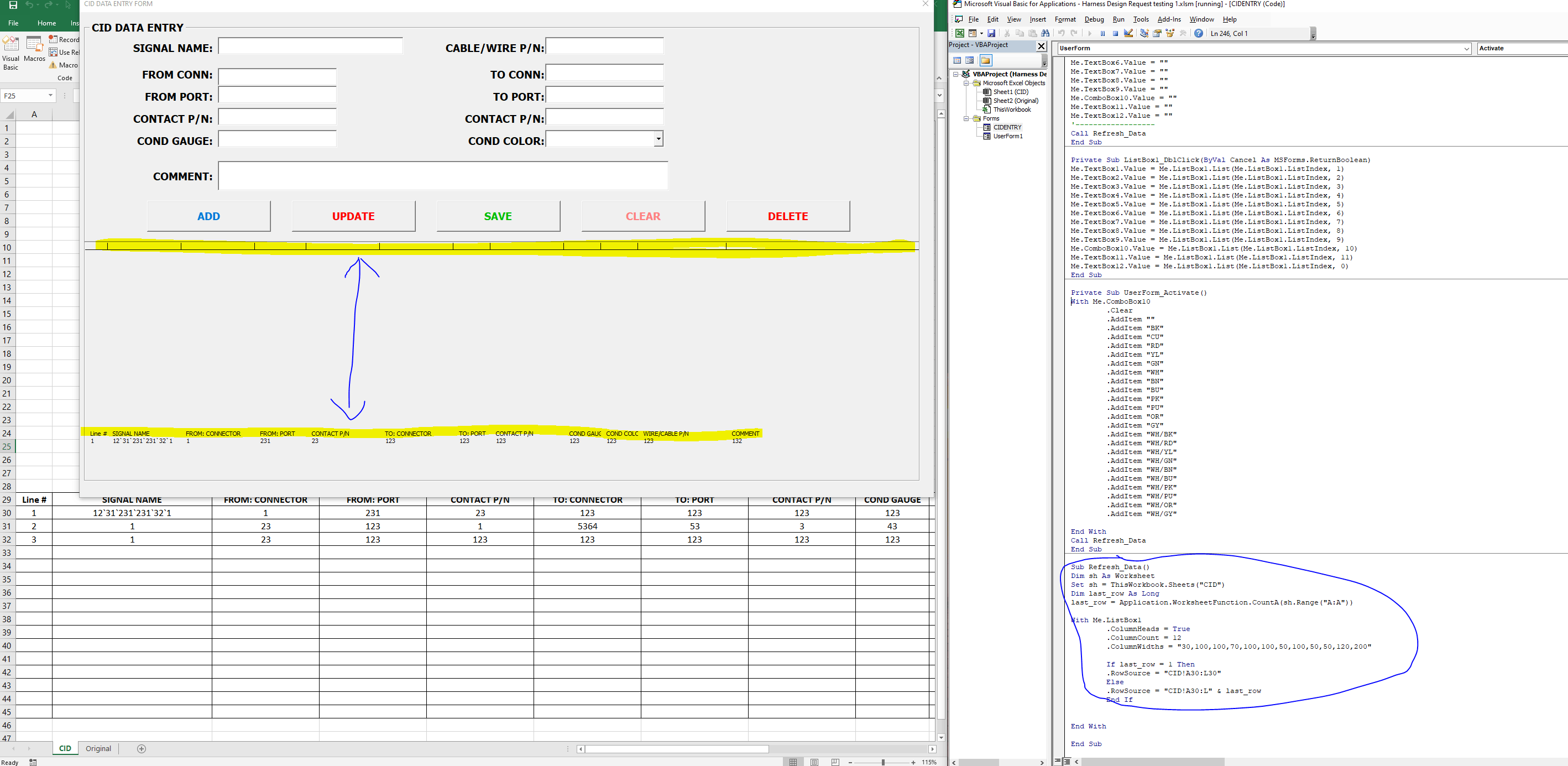1568x766 pixels.
Task: Click the View Object icon in Project pane
Action: pyautogui.click(x=970, y=60)
